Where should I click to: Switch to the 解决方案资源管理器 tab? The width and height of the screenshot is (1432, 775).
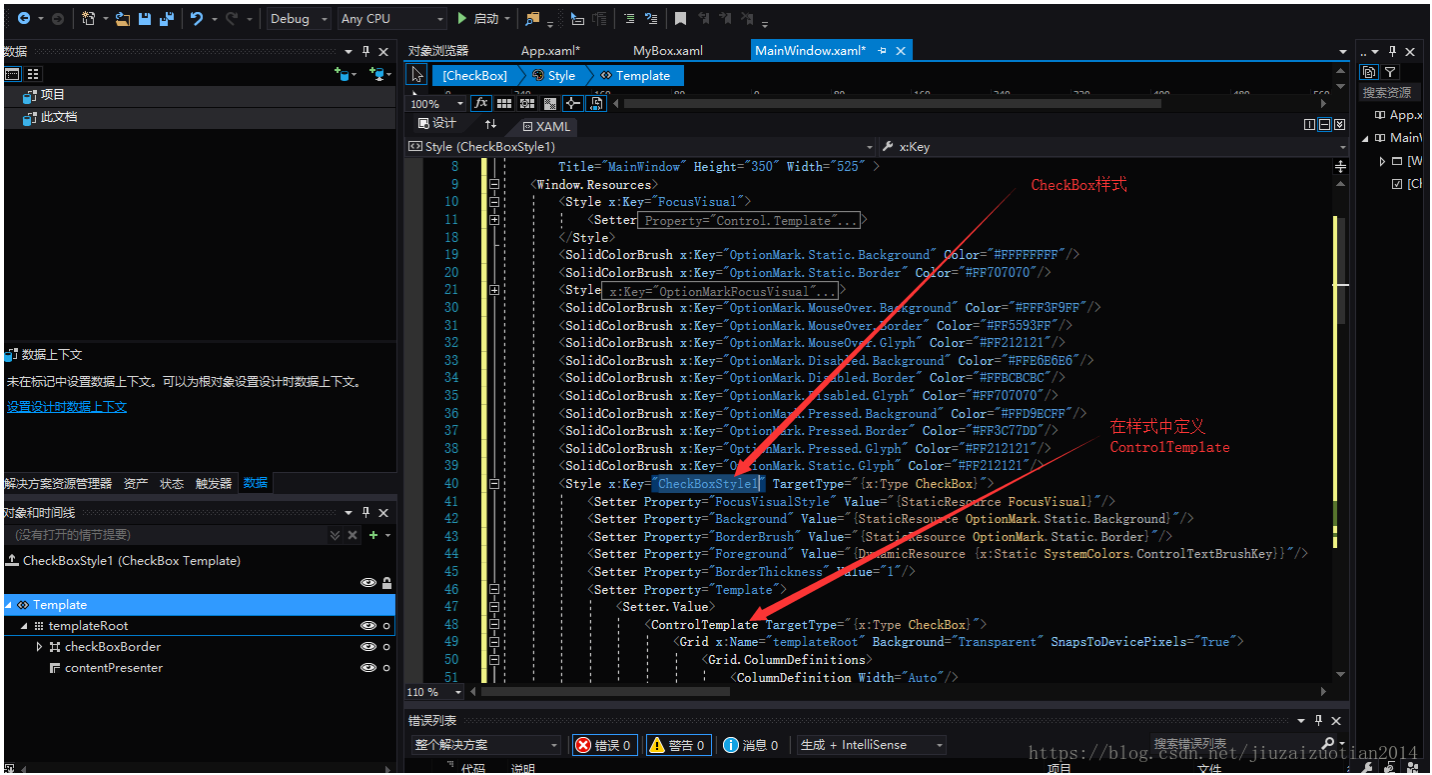click(x=58, y=483)
